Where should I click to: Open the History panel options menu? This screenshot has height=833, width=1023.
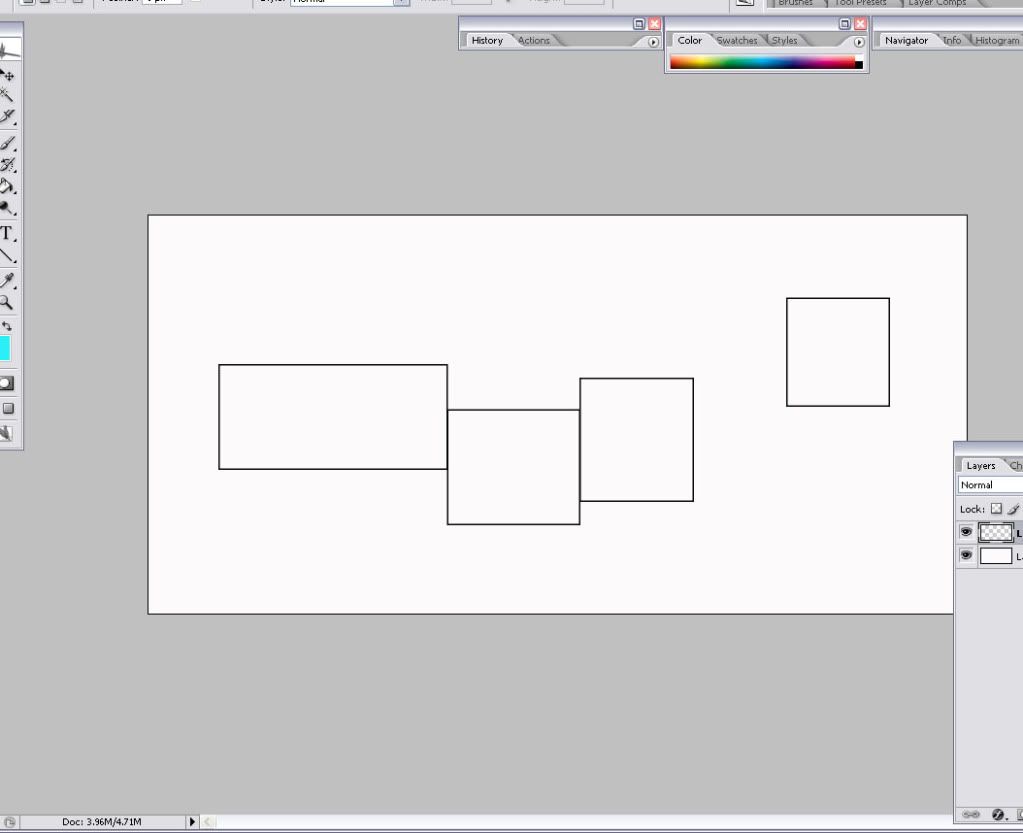click(653, 42)
